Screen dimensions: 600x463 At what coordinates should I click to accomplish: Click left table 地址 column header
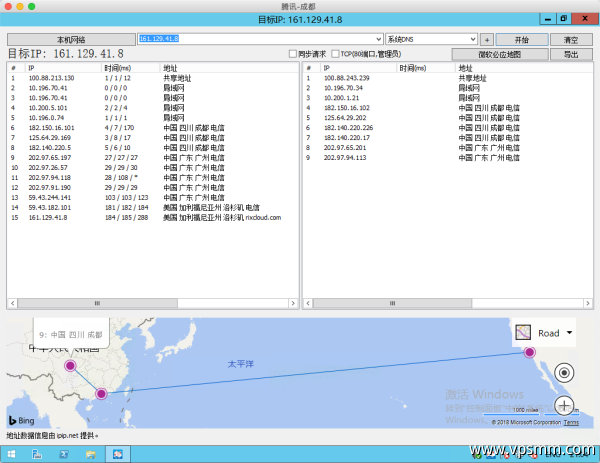pyautogui.click(x=229, y=68)
